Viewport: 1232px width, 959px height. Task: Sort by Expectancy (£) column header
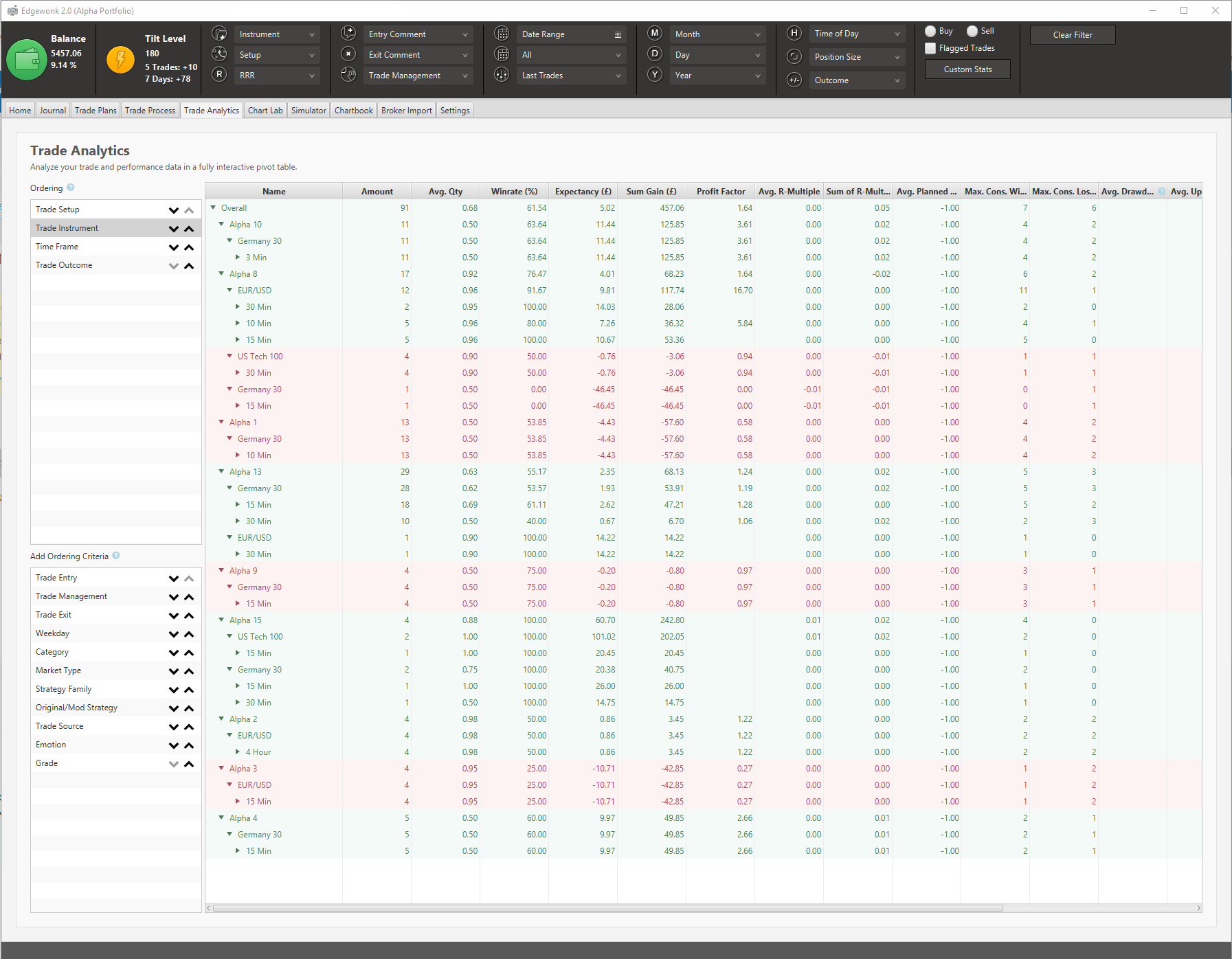(x=583, y=192)
